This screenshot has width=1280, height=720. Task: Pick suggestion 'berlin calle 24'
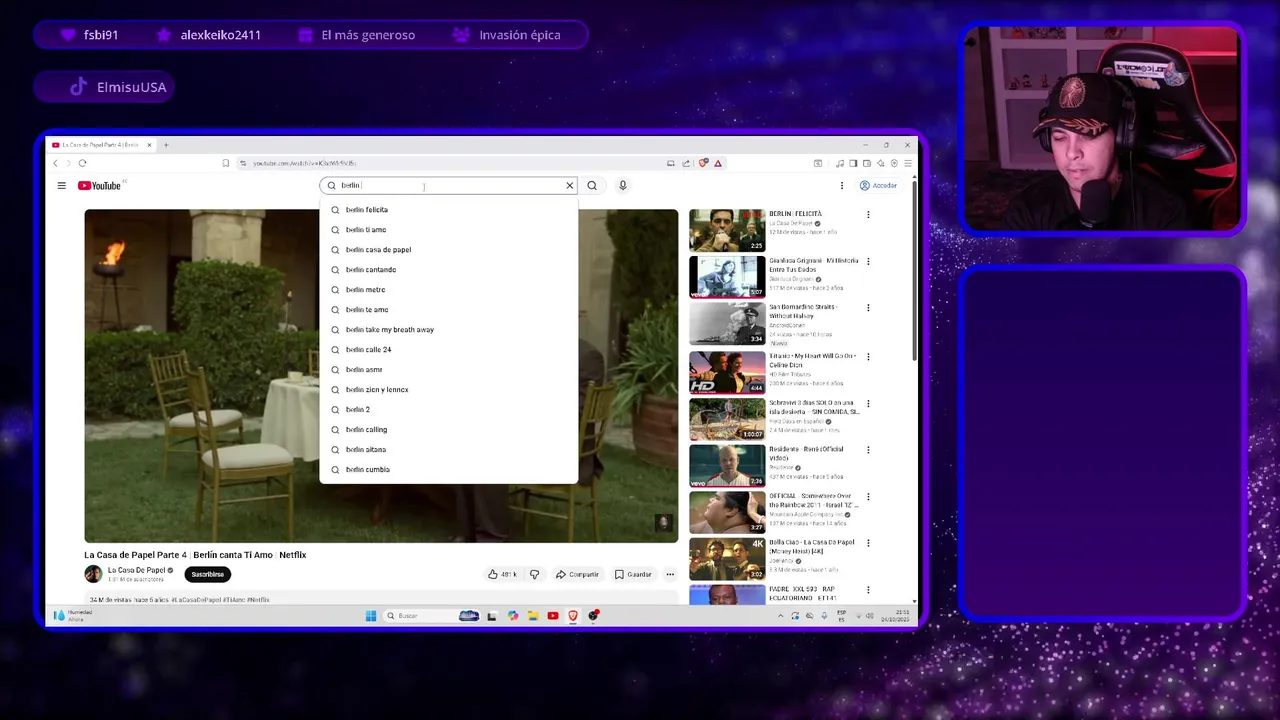(448, 350)
